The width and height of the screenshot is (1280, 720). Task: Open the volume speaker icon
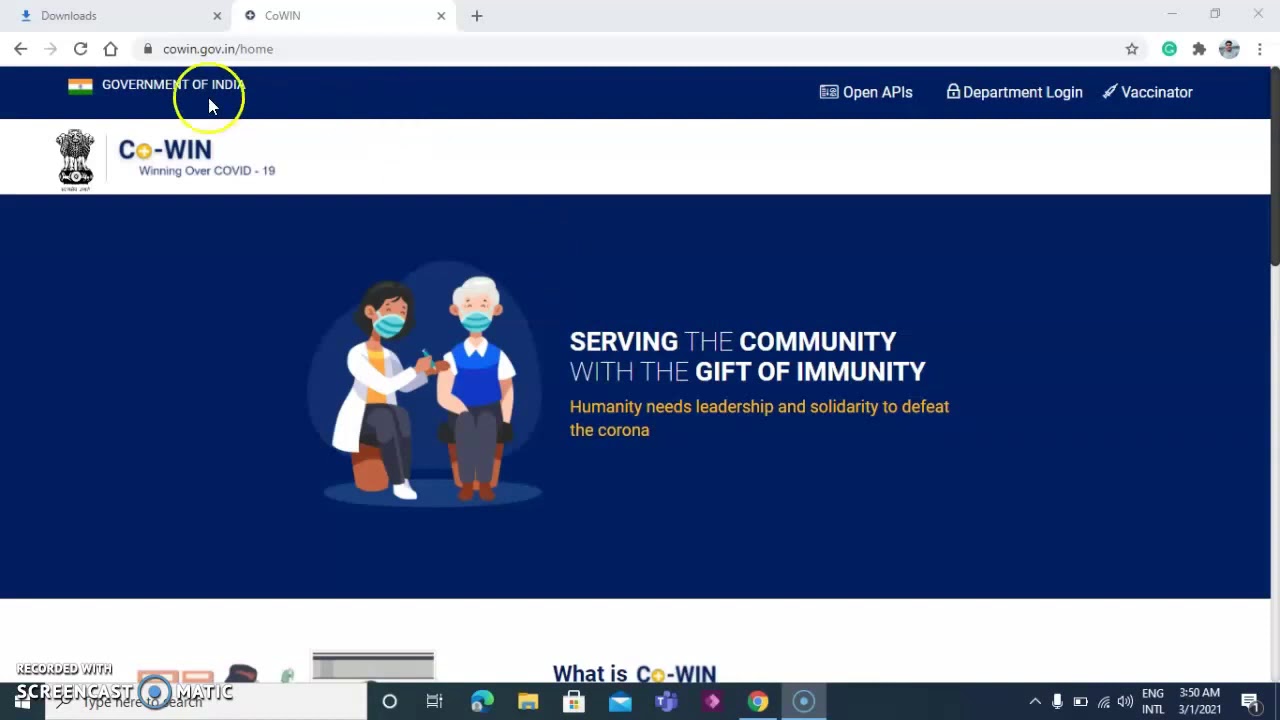click(x=1126, y=702)
